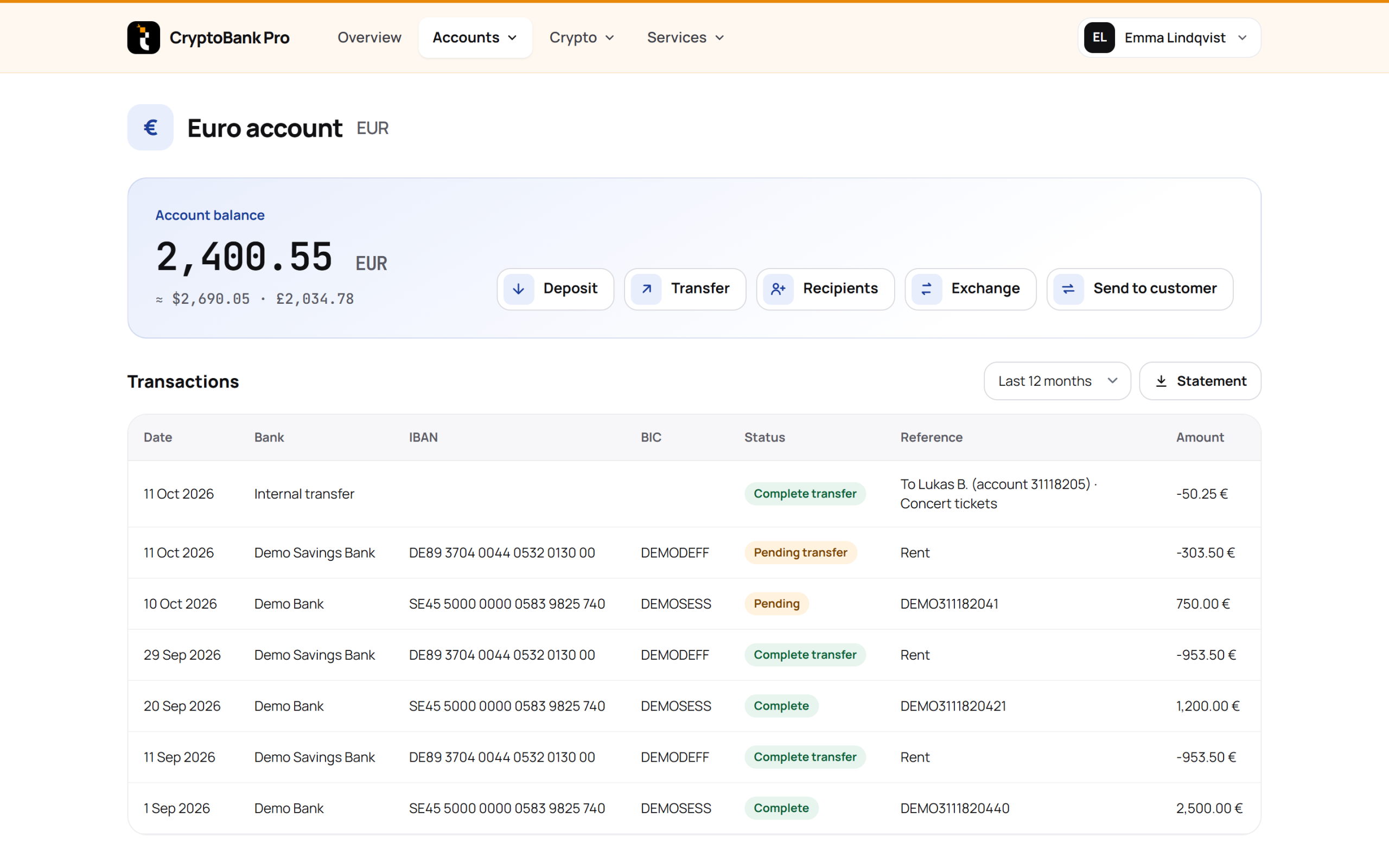The width and height of the screenshot is (1389, 868).
Task: Click the Exchange swap icon
Action: (926, 289)
